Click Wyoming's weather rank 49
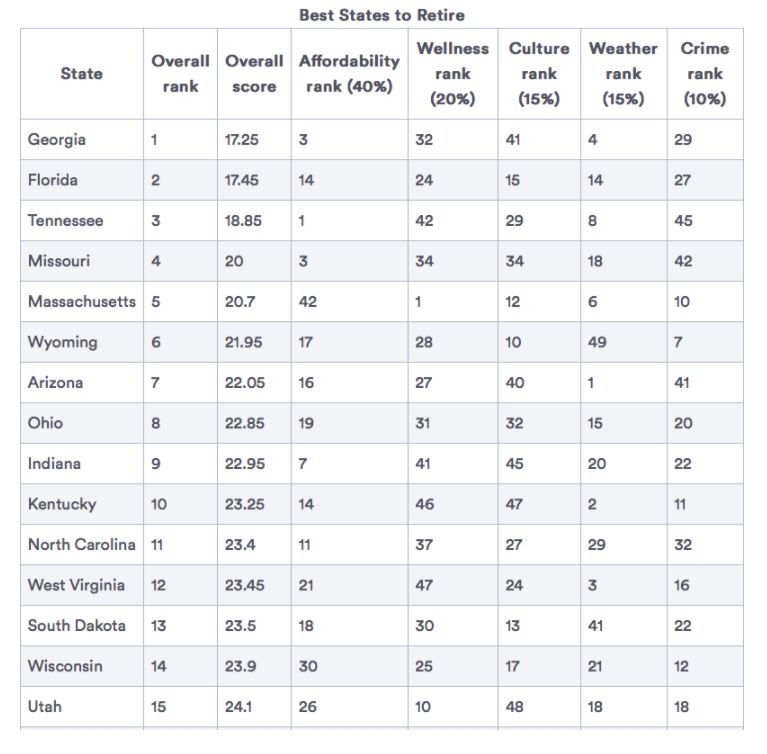The height and width of the screenshot is (754, 767). point(597,342)
